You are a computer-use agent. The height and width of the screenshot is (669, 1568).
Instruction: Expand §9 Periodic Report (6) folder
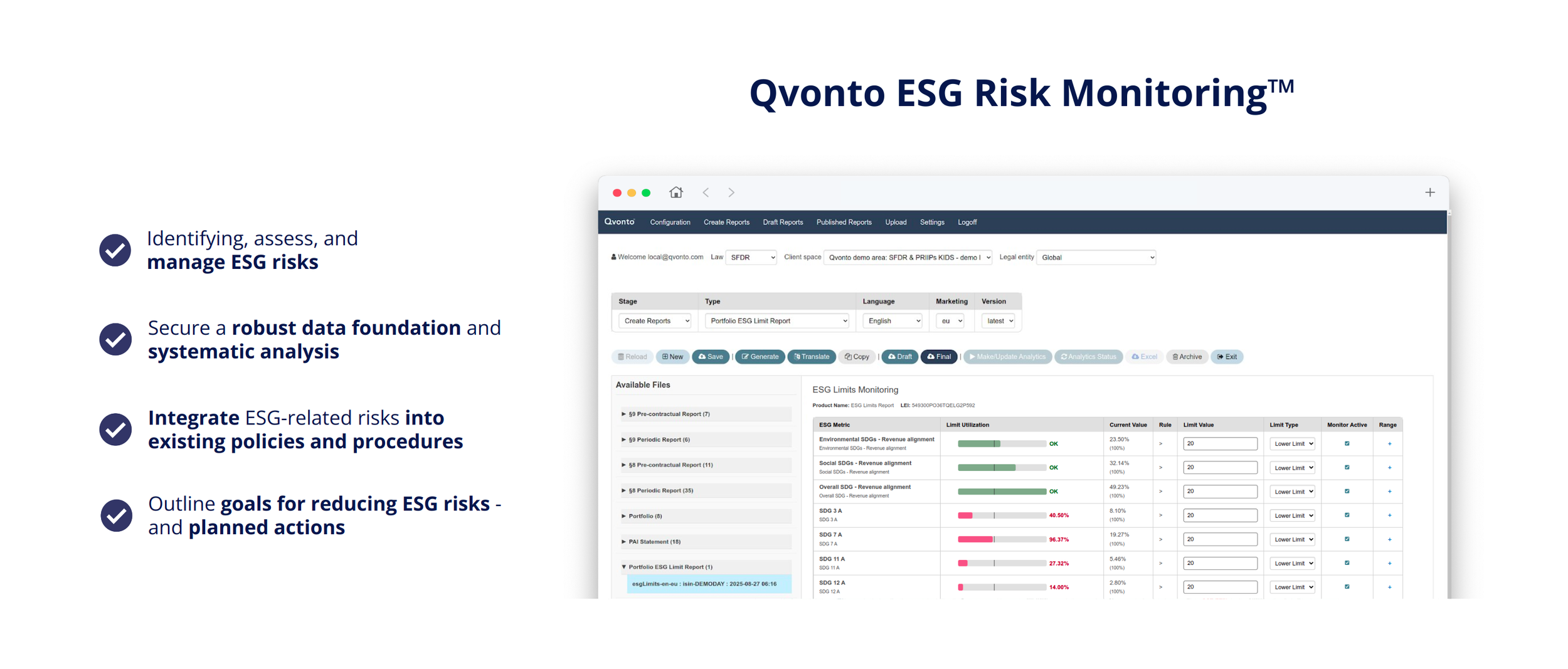click(x=706, y=440)
